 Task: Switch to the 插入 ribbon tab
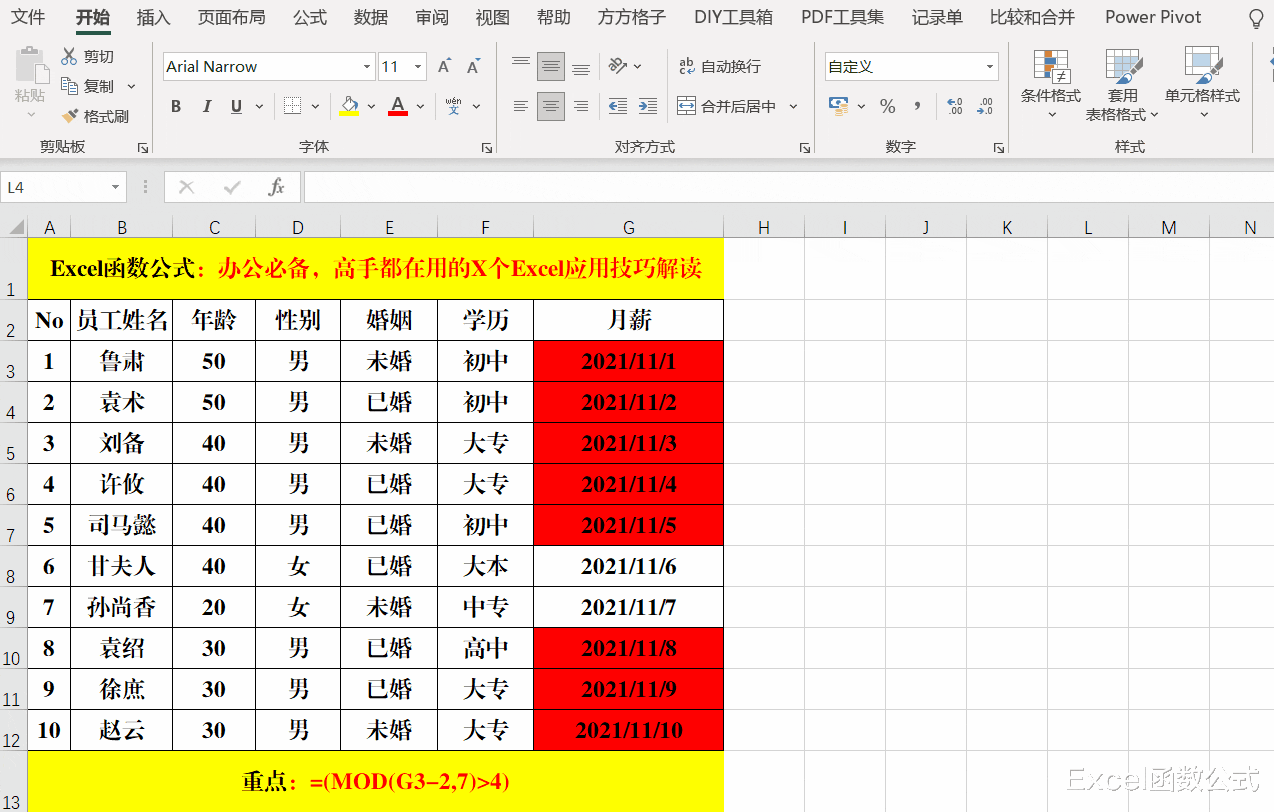click(153, 17)
